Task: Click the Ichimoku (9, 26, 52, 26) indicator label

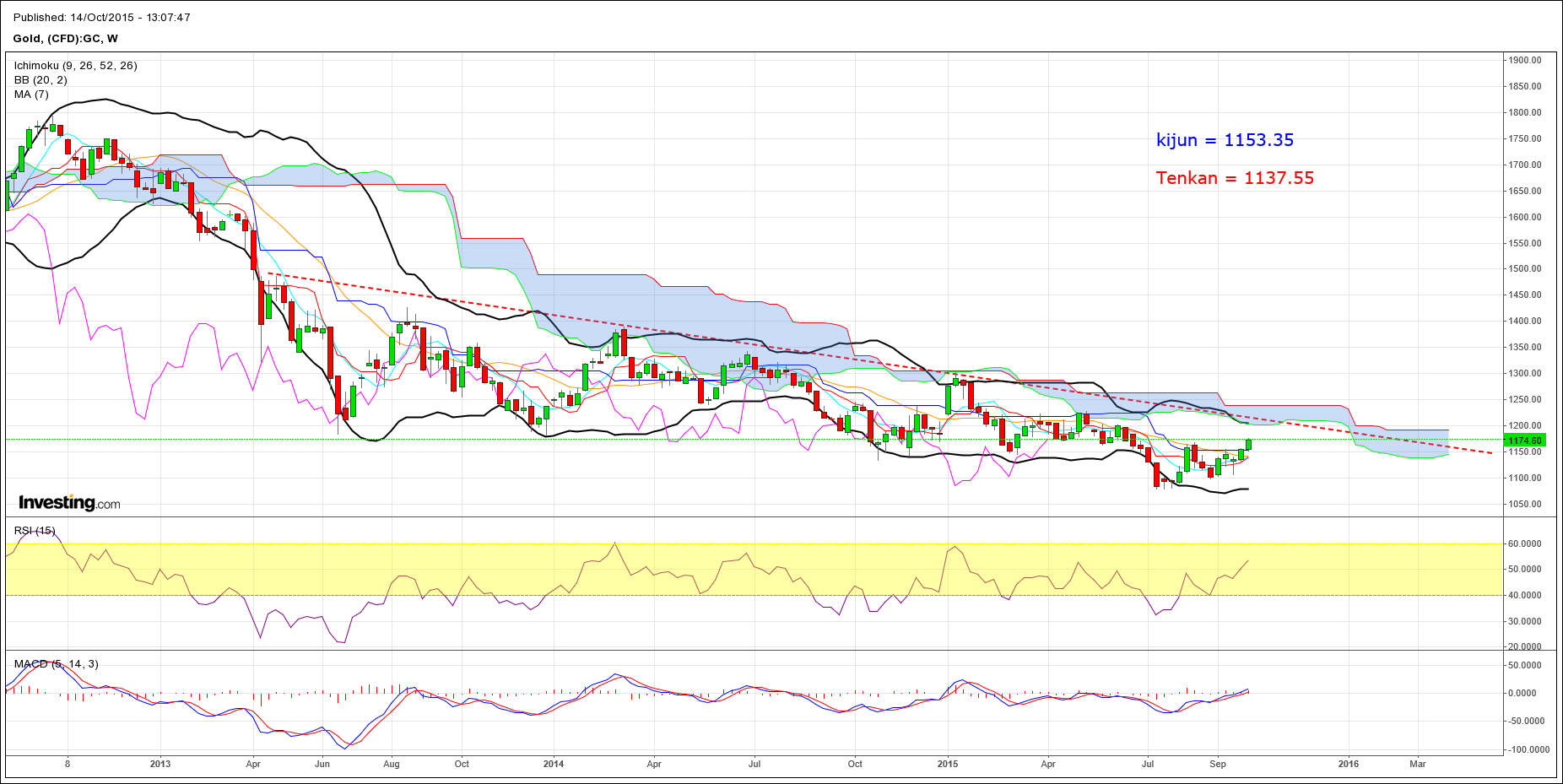Action: 75,65
